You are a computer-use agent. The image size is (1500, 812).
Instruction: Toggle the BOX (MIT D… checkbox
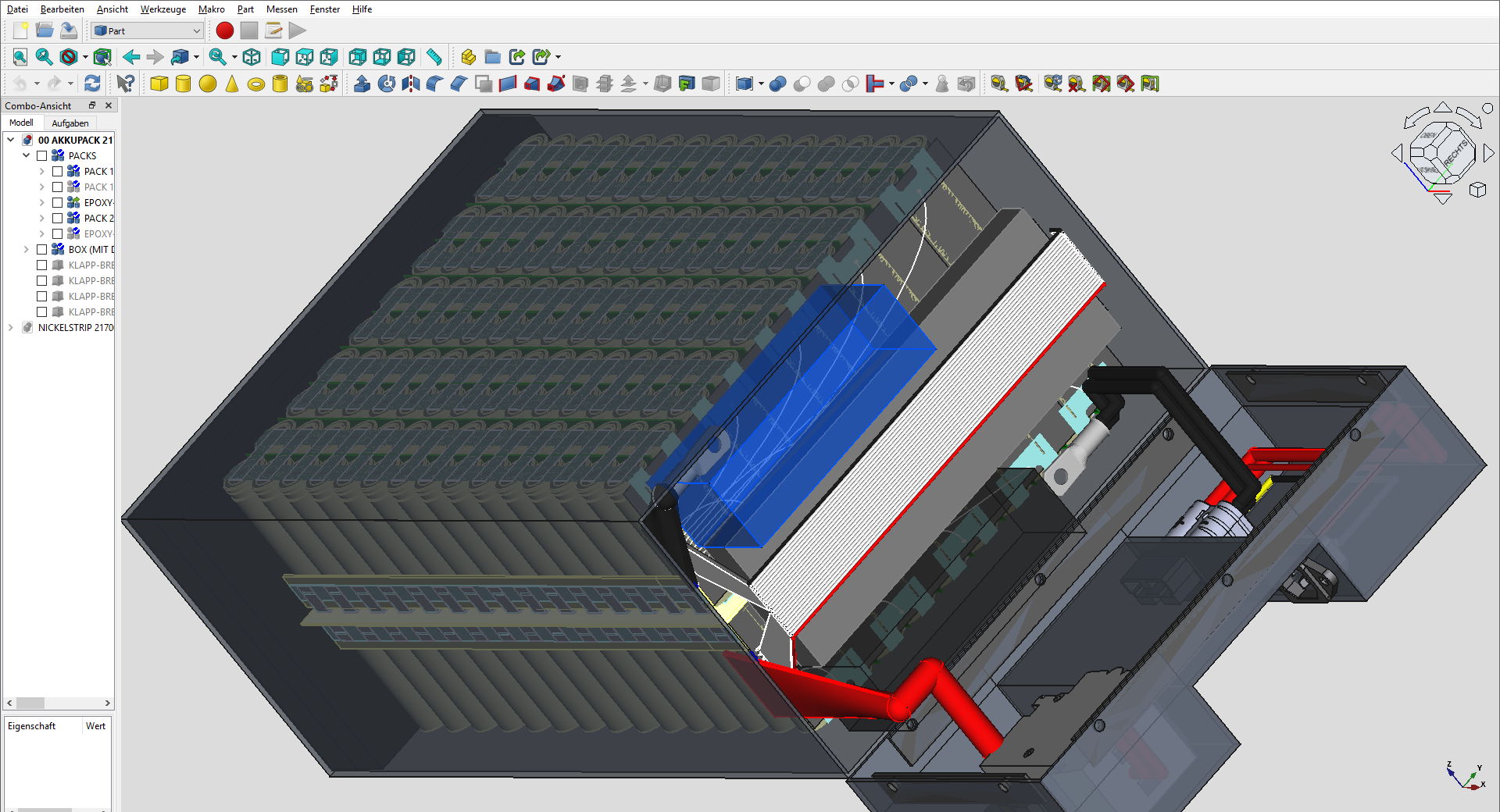(x=42, y=250)
